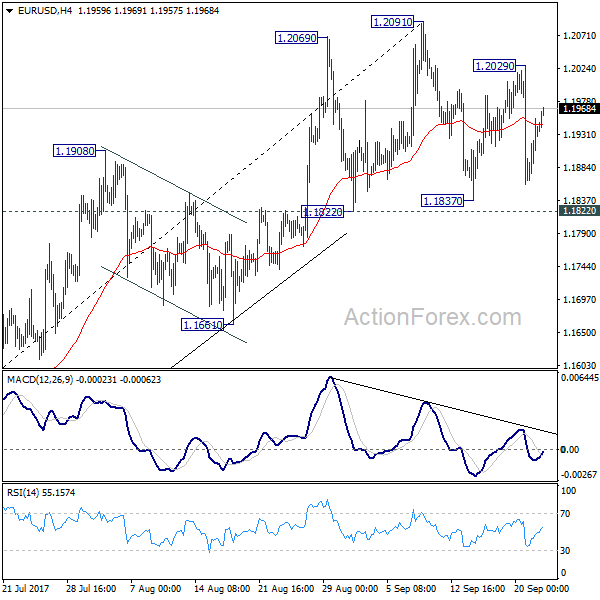Select the 1.20710 axis price value

coord(579,36)
